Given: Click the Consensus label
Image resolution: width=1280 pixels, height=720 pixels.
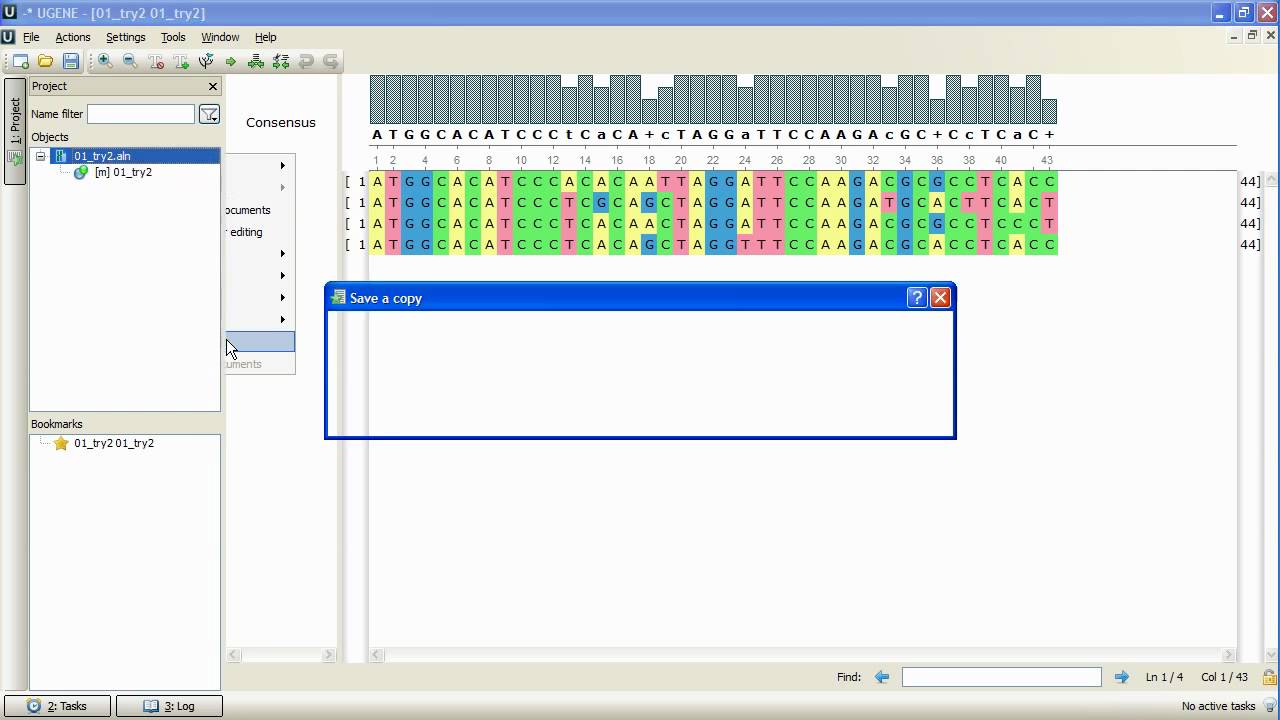Looking at the screenshot, I should [x=281, y=122].
